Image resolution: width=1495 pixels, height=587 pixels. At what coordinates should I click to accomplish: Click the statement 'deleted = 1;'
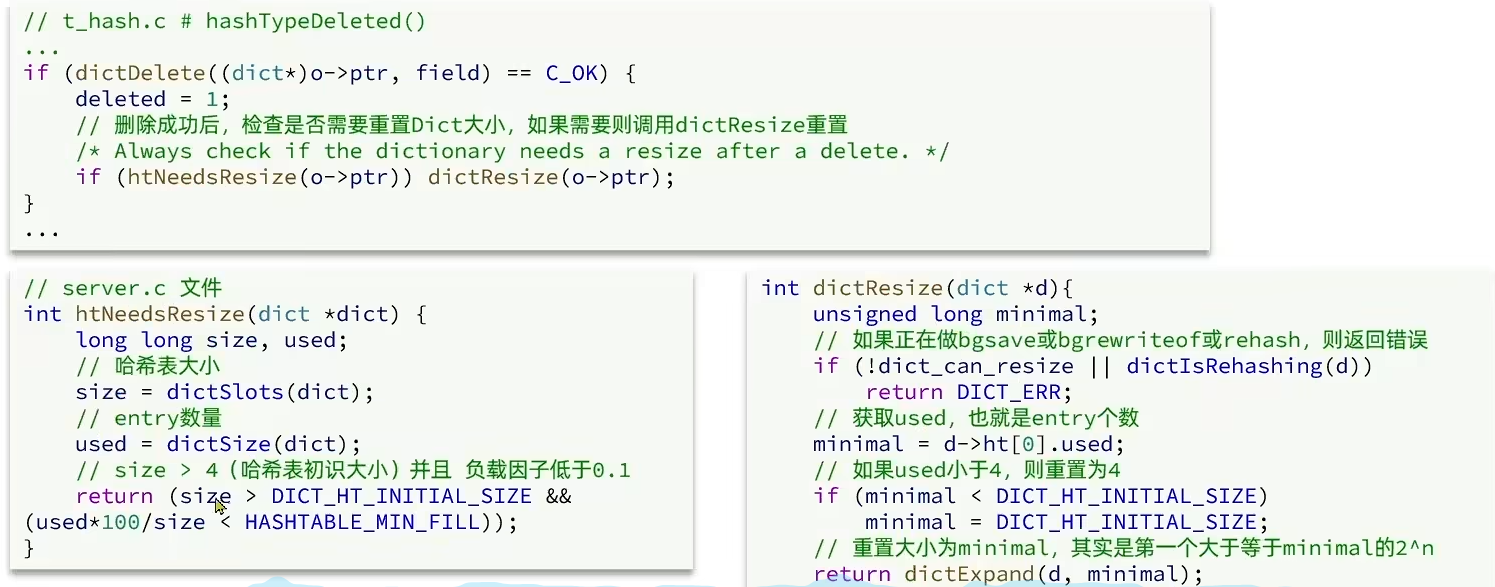153,99
